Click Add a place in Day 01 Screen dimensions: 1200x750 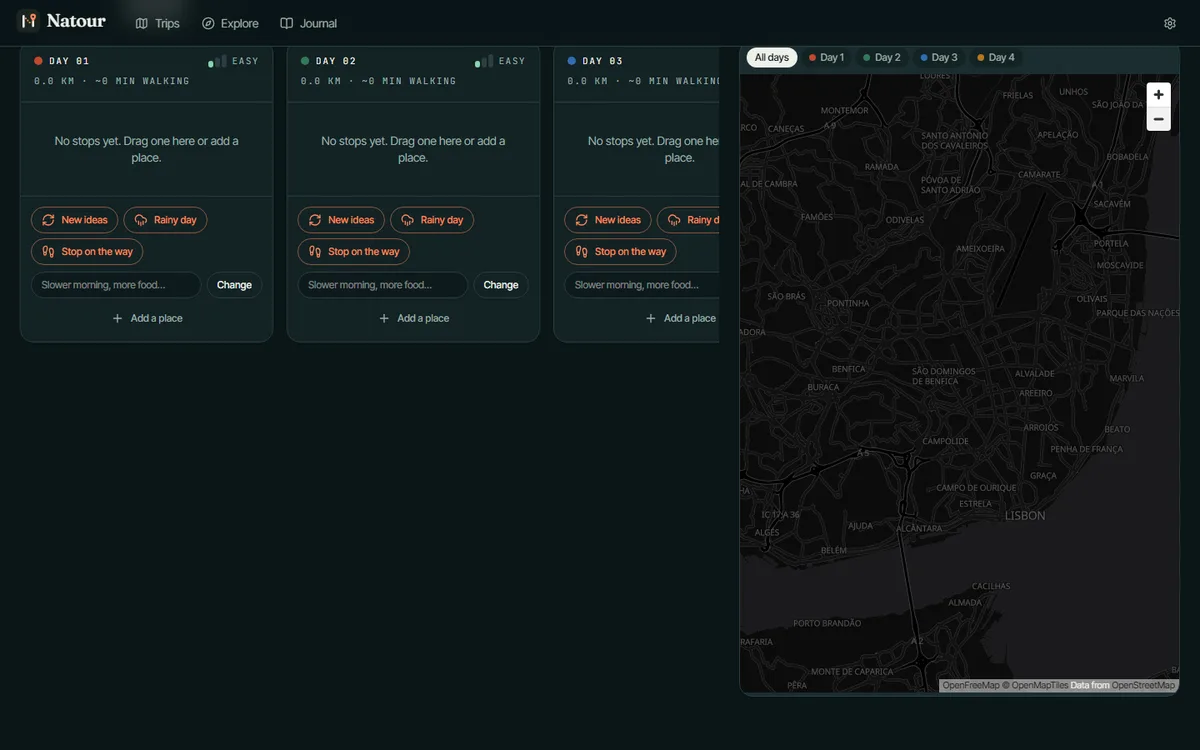coord(146,318)
